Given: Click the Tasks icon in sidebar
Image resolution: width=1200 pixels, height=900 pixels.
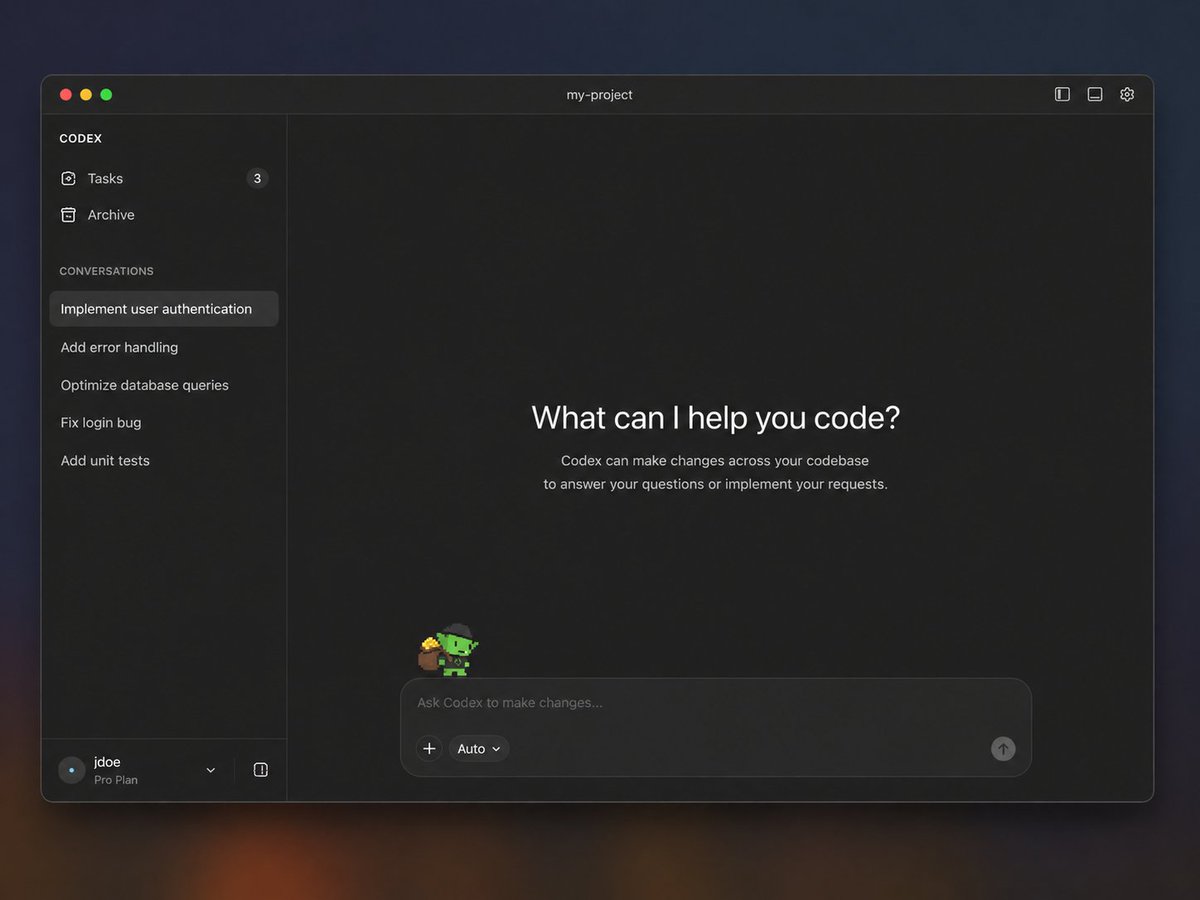Looking at the screenshot, I should pos(68,178).
